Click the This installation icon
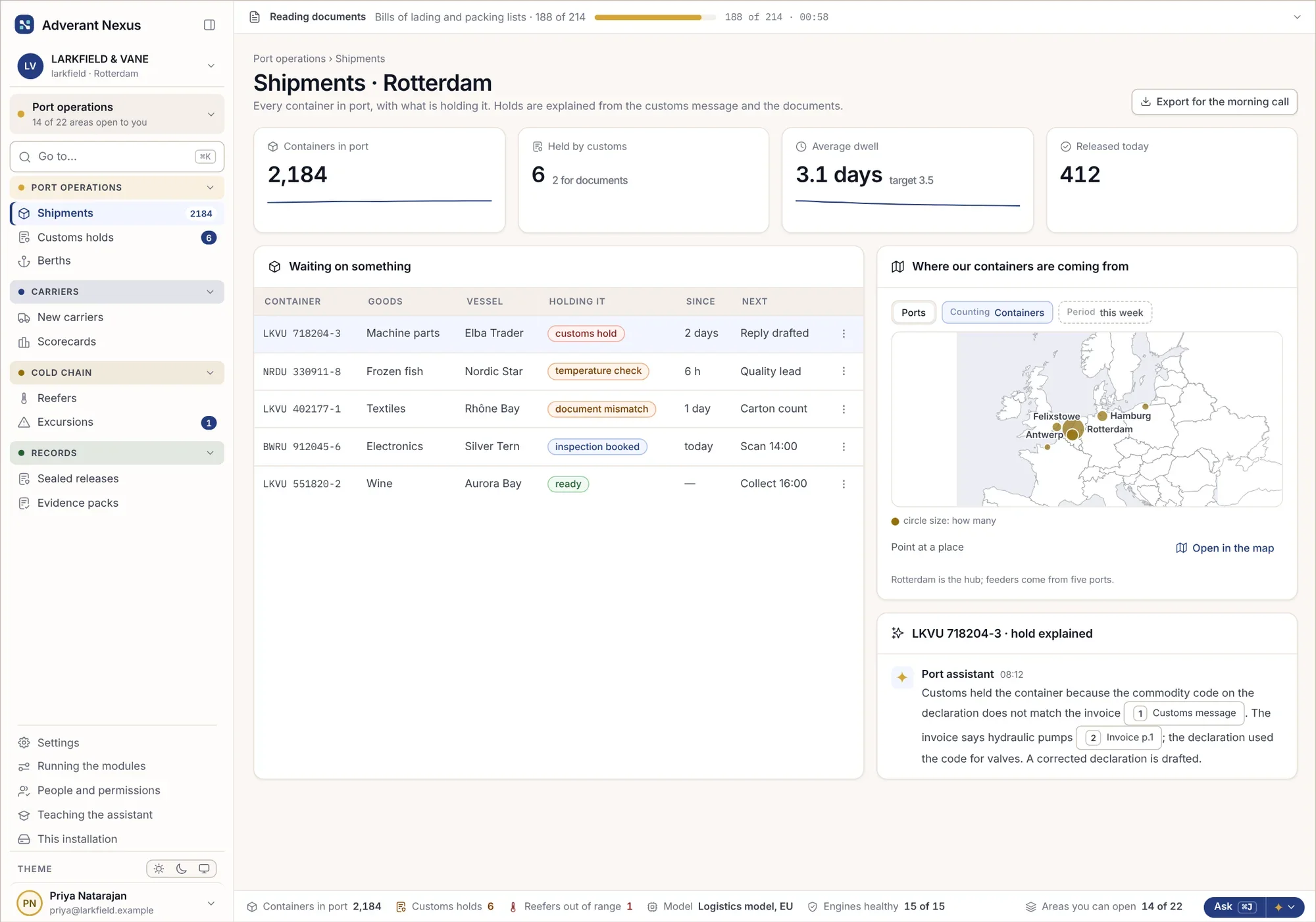 click(x=24, y=840)
